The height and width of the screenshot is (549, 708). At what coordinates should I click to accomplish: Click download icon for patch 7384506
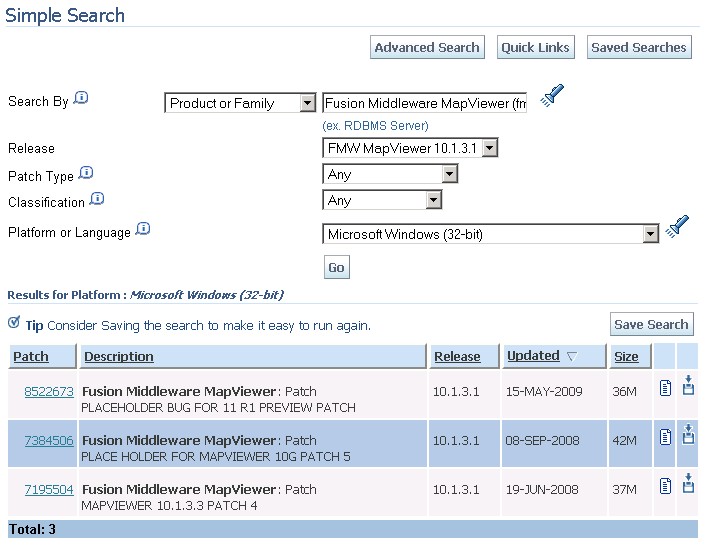coord(688,435)
